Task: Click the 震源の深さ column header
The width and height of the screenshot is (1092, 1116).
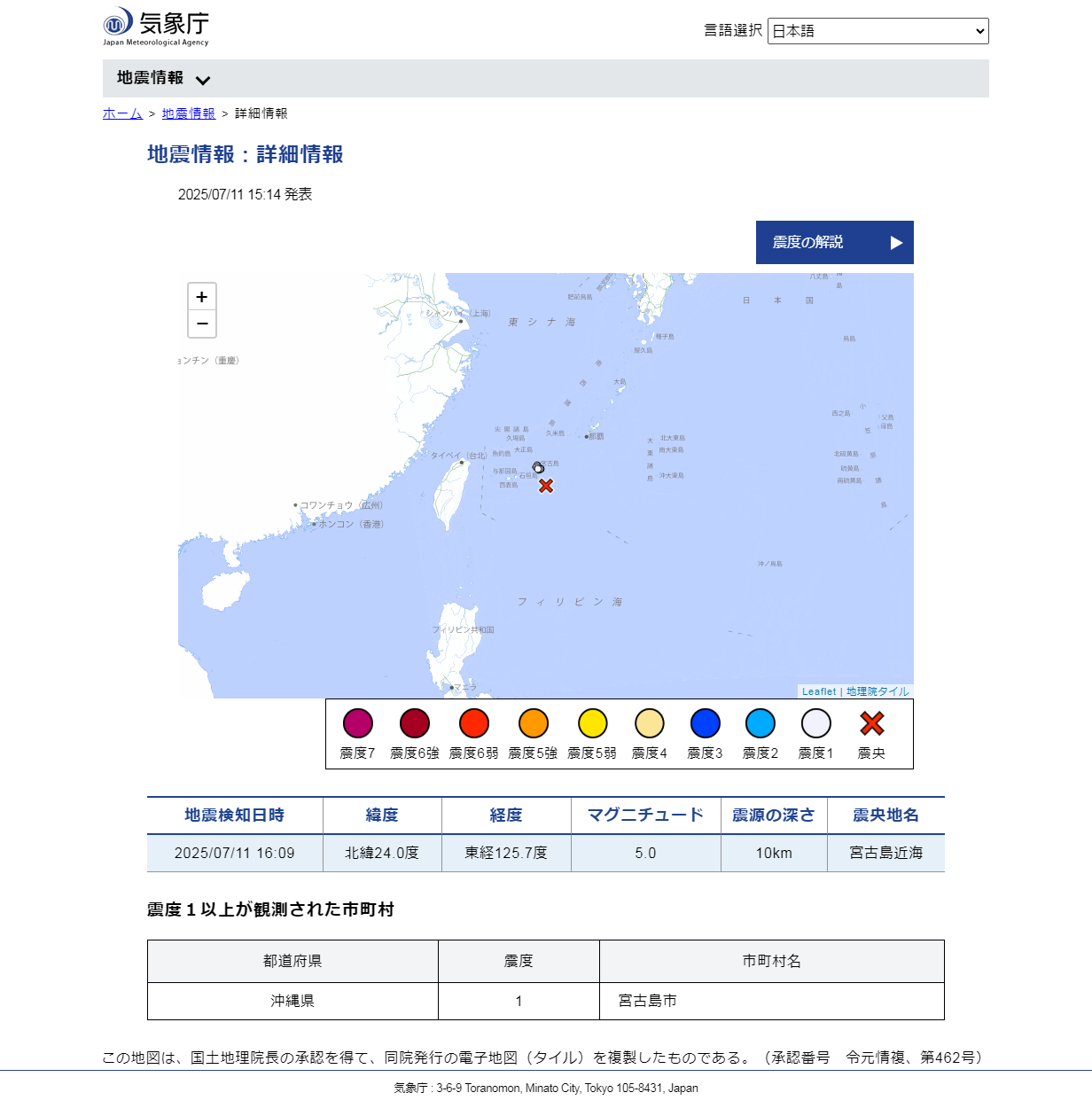Action: [x=774, y=816]
